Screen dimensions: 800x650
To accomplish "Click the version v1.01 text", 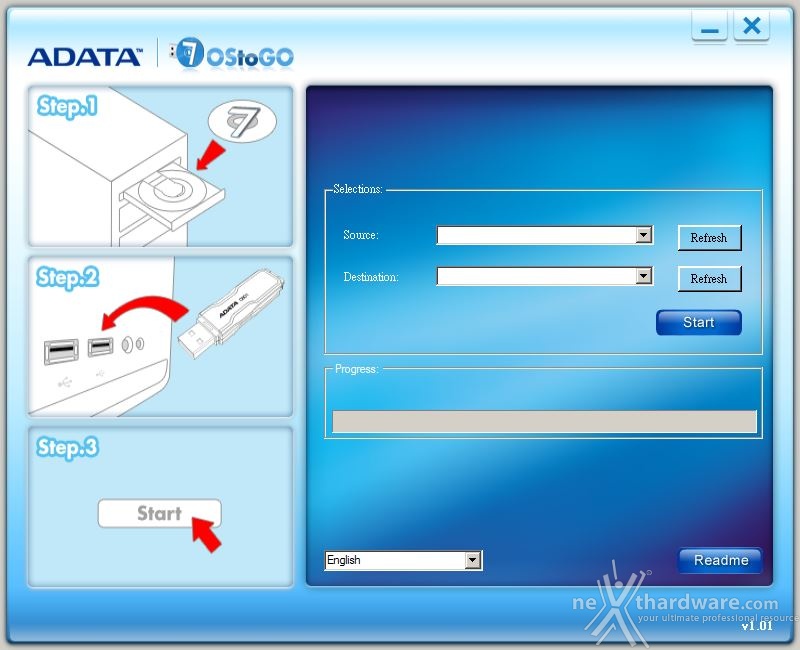I will [x=757, y=626].
